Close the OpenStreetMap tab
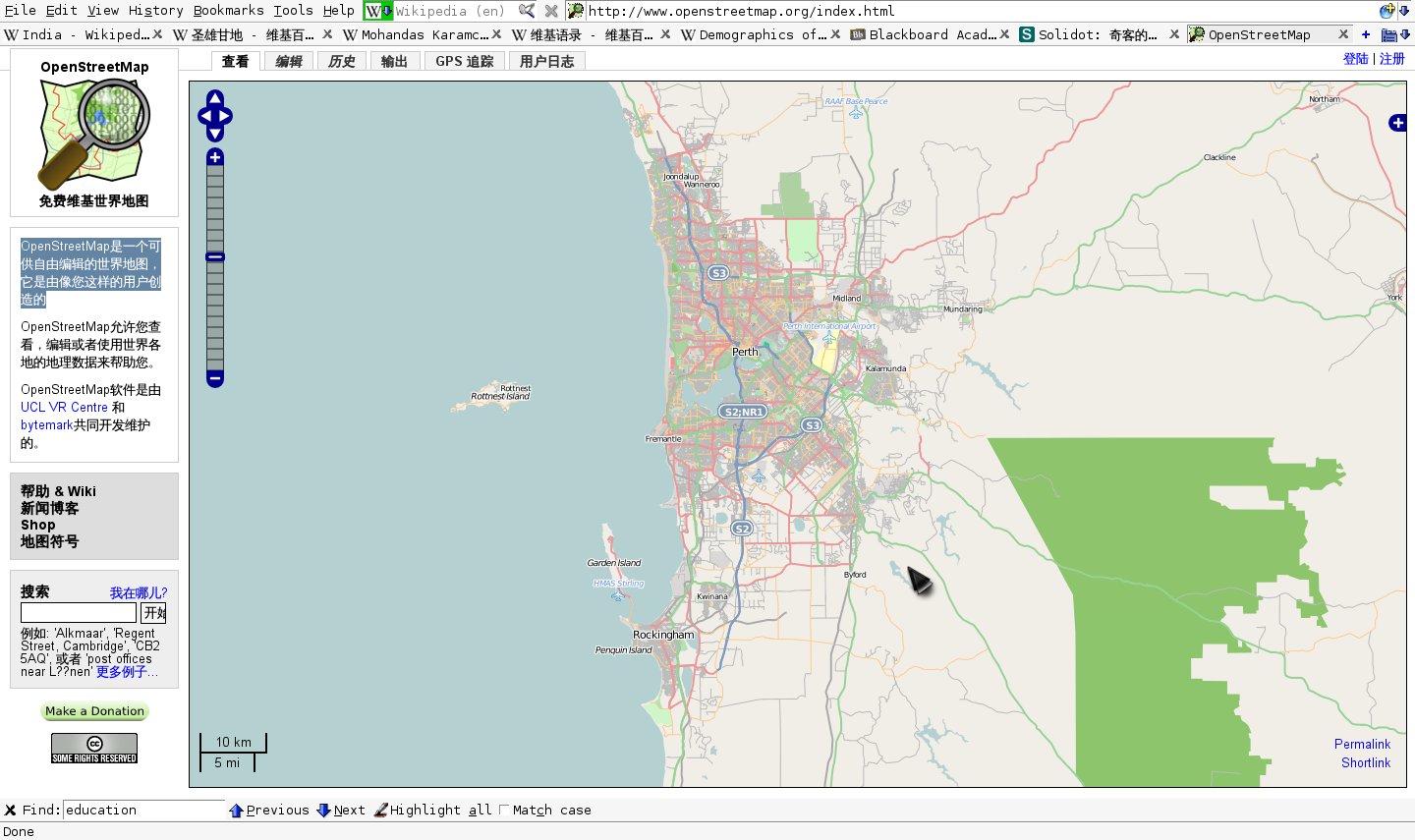Image resolution: width=1415 pixels, height=840 pixels. pyautogui.click(x=1343, y=34)
